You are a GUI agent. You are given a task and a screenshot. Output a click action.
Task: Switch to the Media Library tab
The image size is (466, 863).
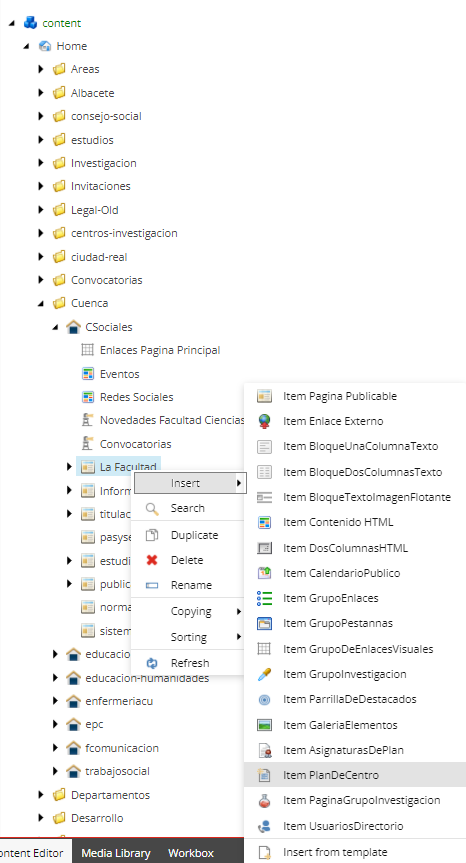[x=116, y=853]
